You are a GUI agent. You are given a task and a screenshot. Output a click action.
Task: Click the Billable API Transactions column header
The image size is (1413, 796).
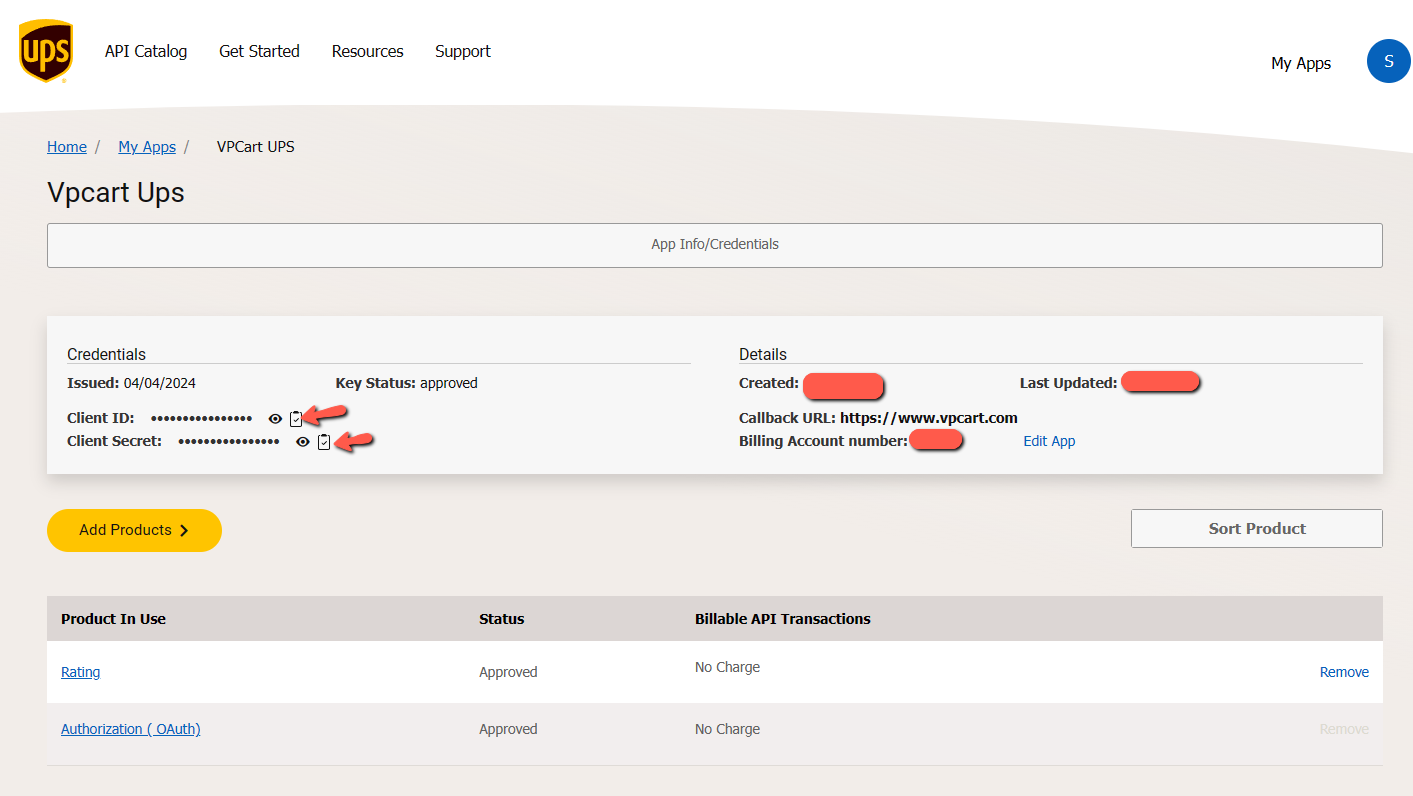[783, 619]
